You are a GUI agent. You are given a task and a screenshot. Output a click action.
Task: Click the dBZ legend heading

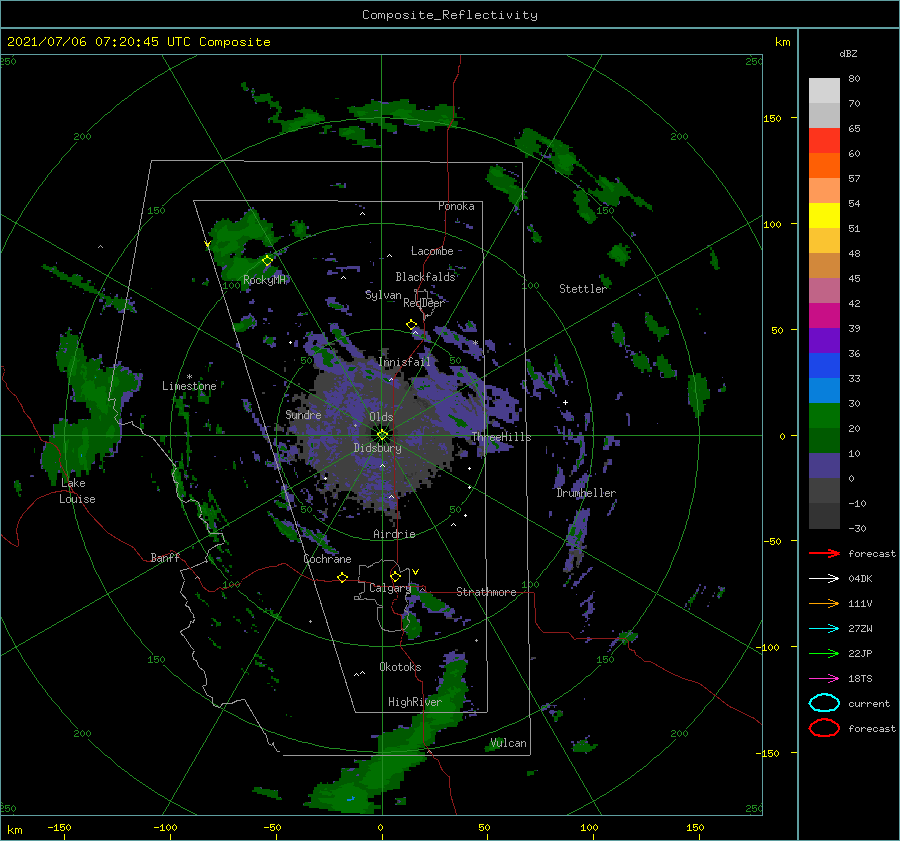click(x=848, y=53)
